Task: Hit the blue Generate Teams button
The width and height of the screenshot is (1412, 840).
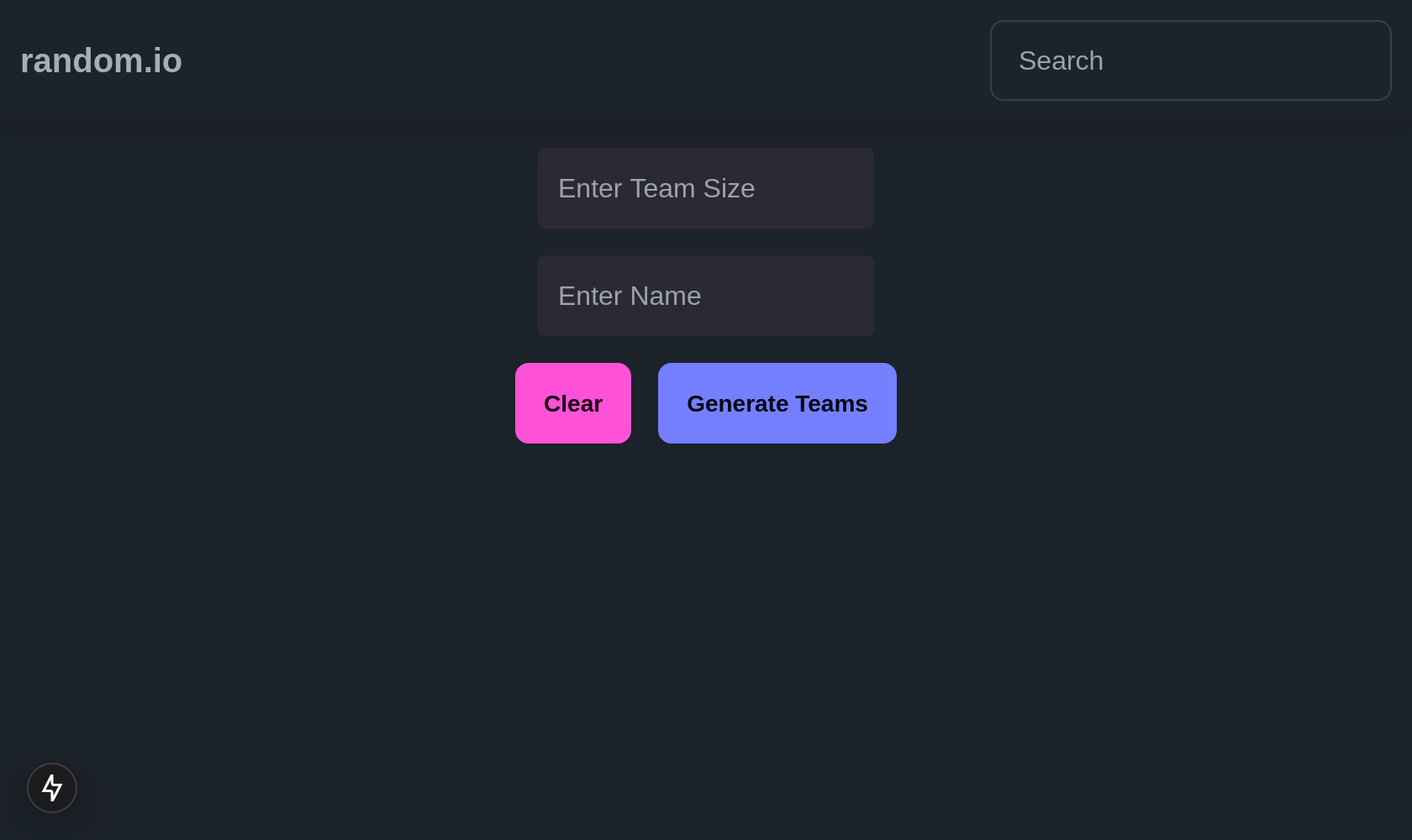Action: point(777,403)
